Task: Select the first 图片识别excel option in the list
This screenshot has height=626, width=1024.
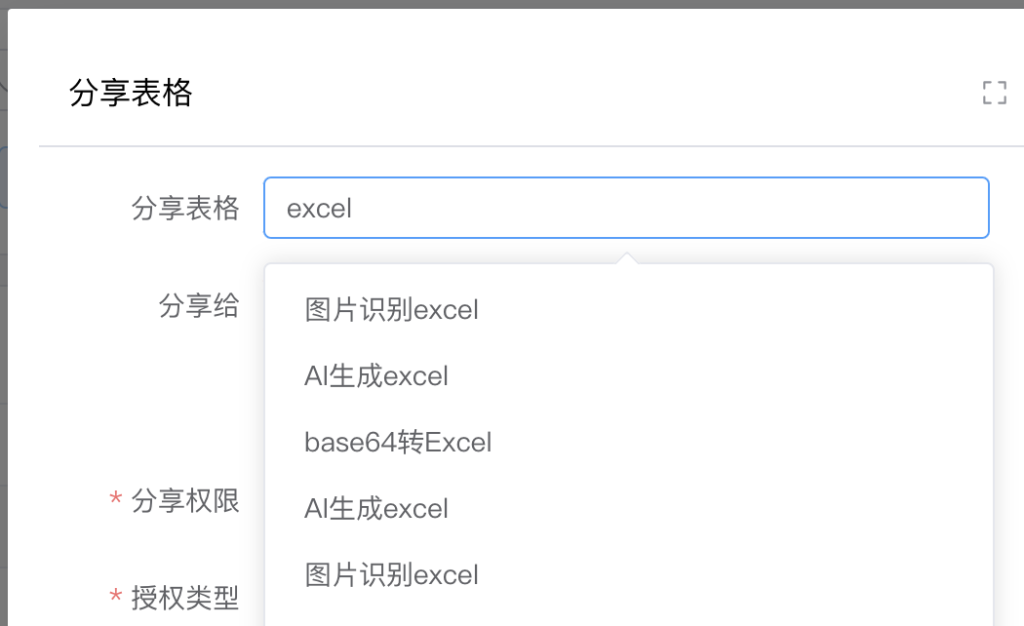Action: tap(628, 309)
